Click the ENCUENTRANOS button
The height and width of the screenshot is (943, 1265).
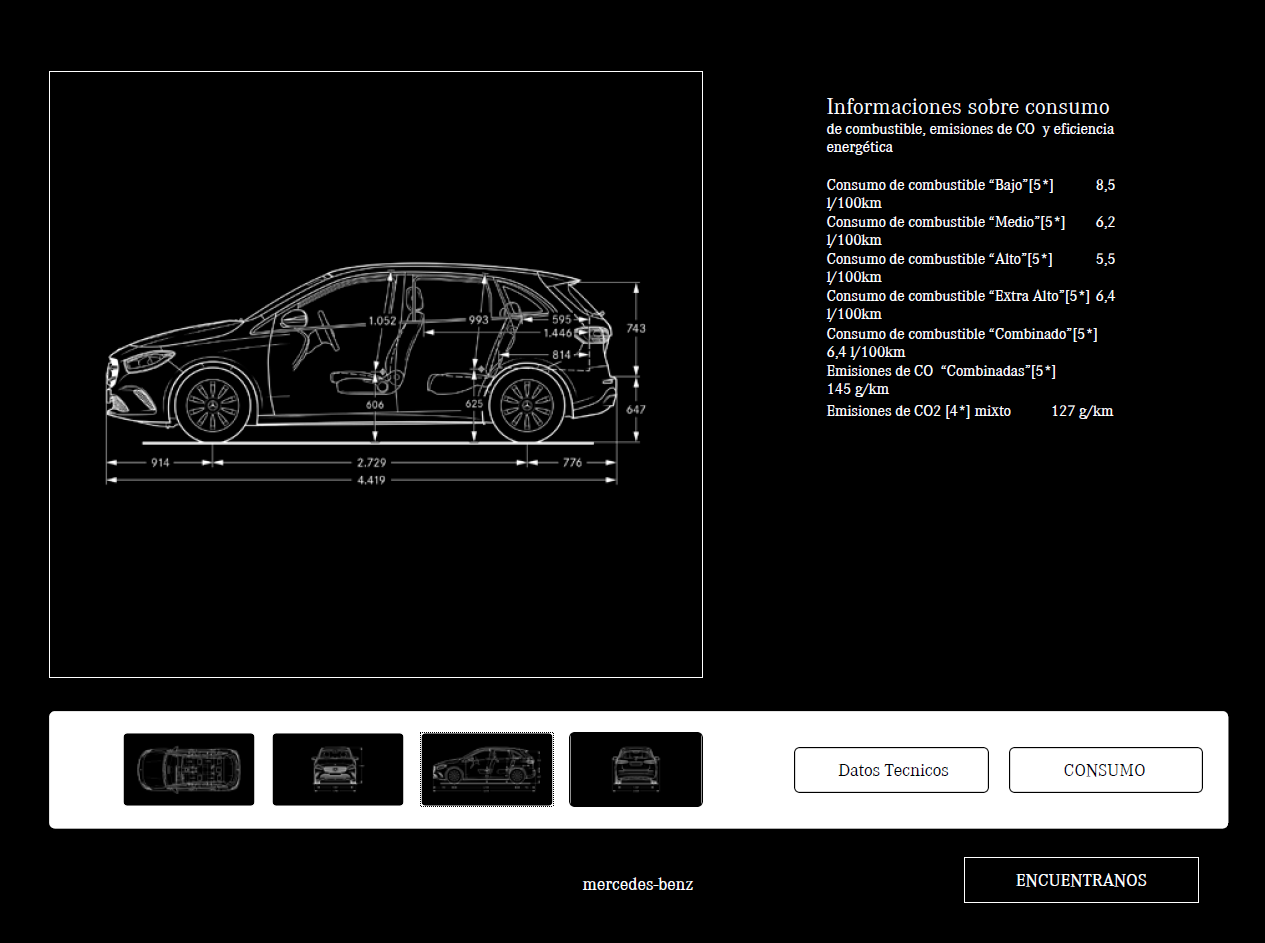(1081, 880)
